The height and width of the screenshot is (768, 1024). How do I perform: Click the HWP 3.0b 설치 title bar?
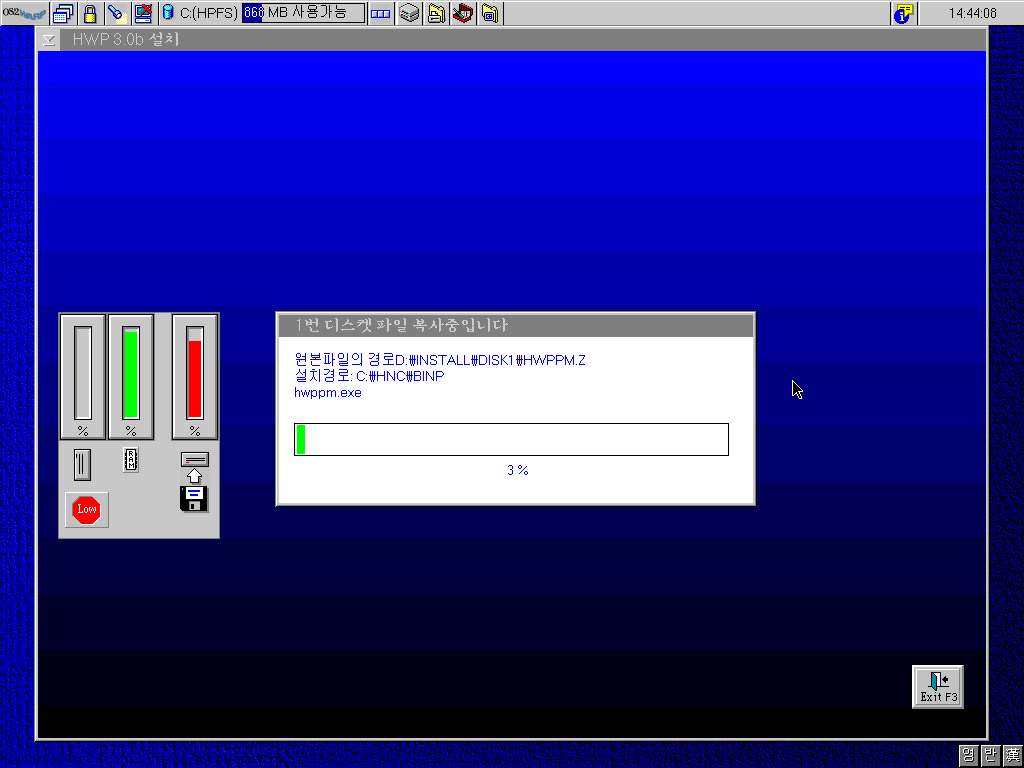point(522,40)
